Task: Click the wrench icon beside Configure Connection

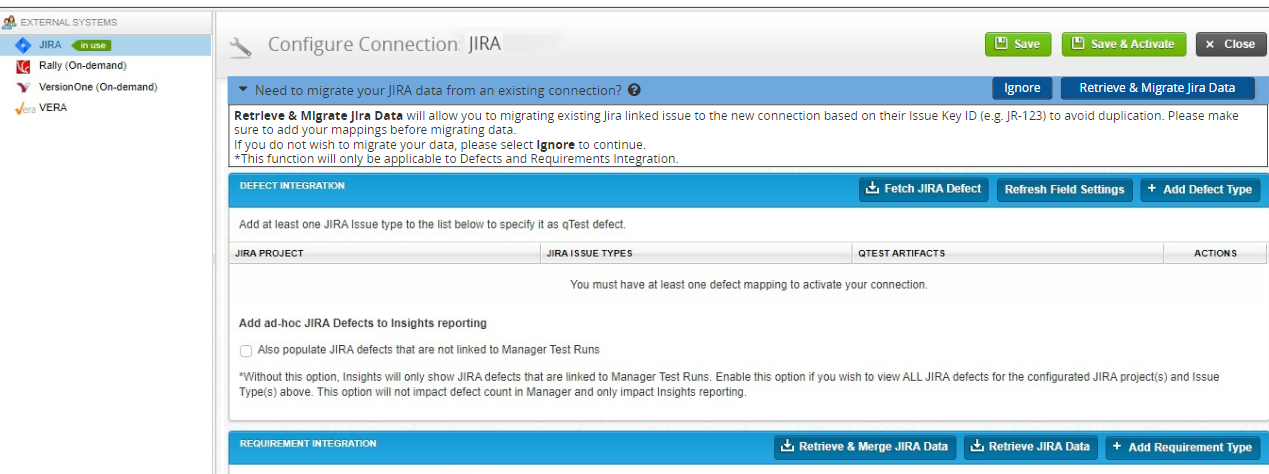Action: 240,46
